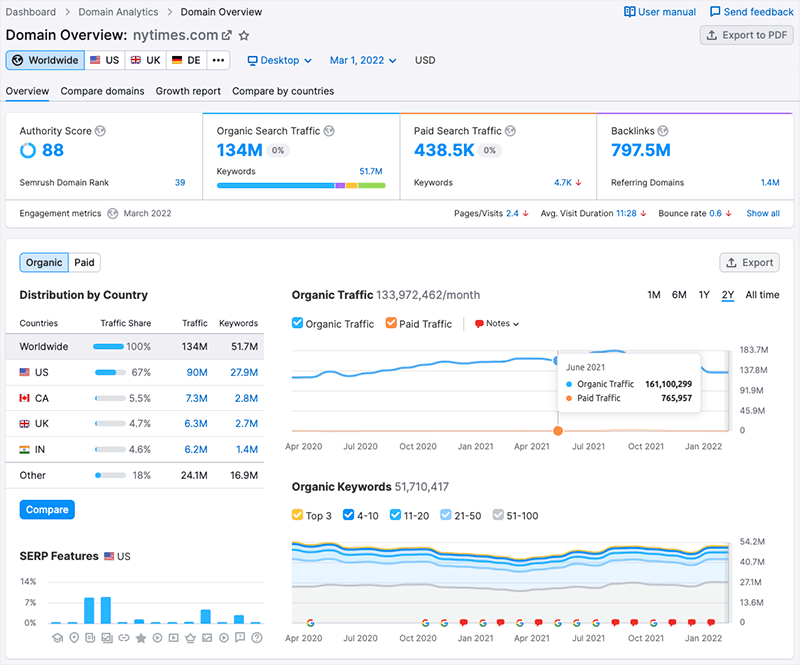
Task: Click the Dashboard breadcrumb
Action: coord(31,12)
